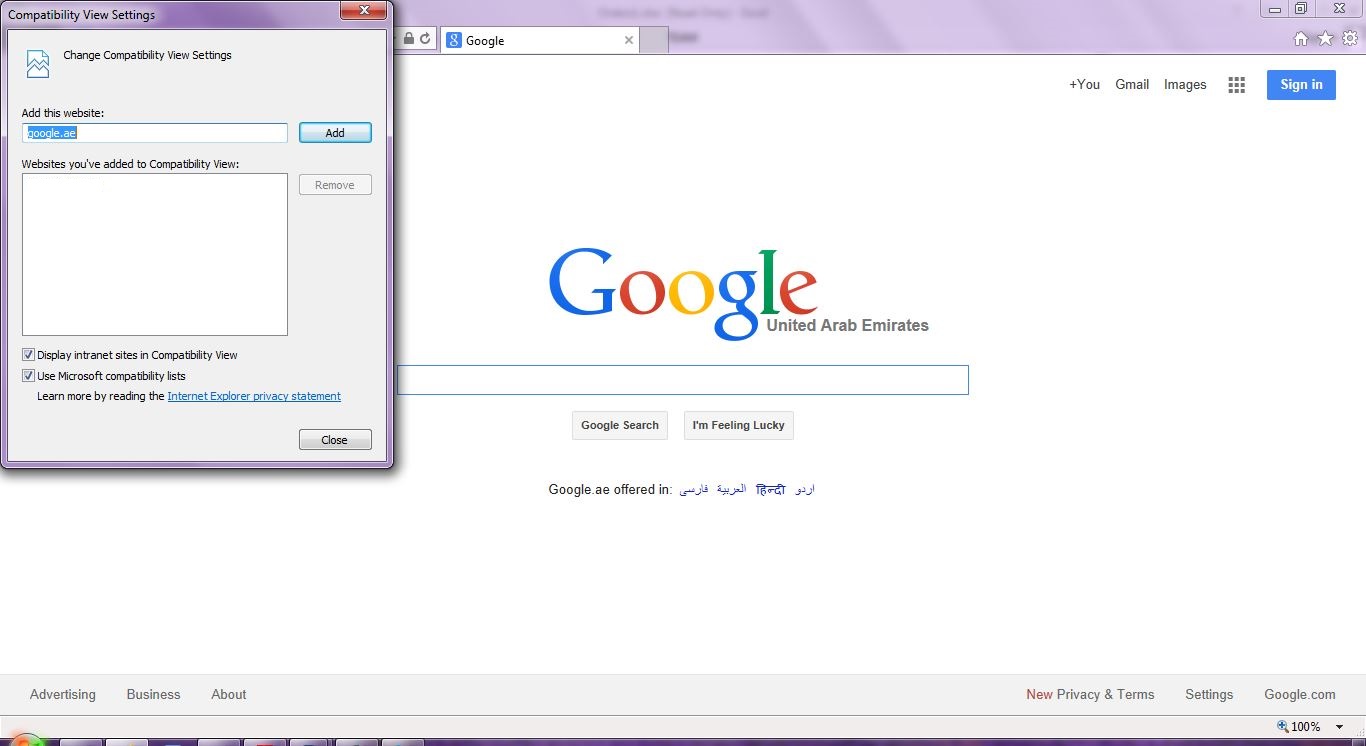Close the Compatibility View Settings title bar X

pos(364,11)
